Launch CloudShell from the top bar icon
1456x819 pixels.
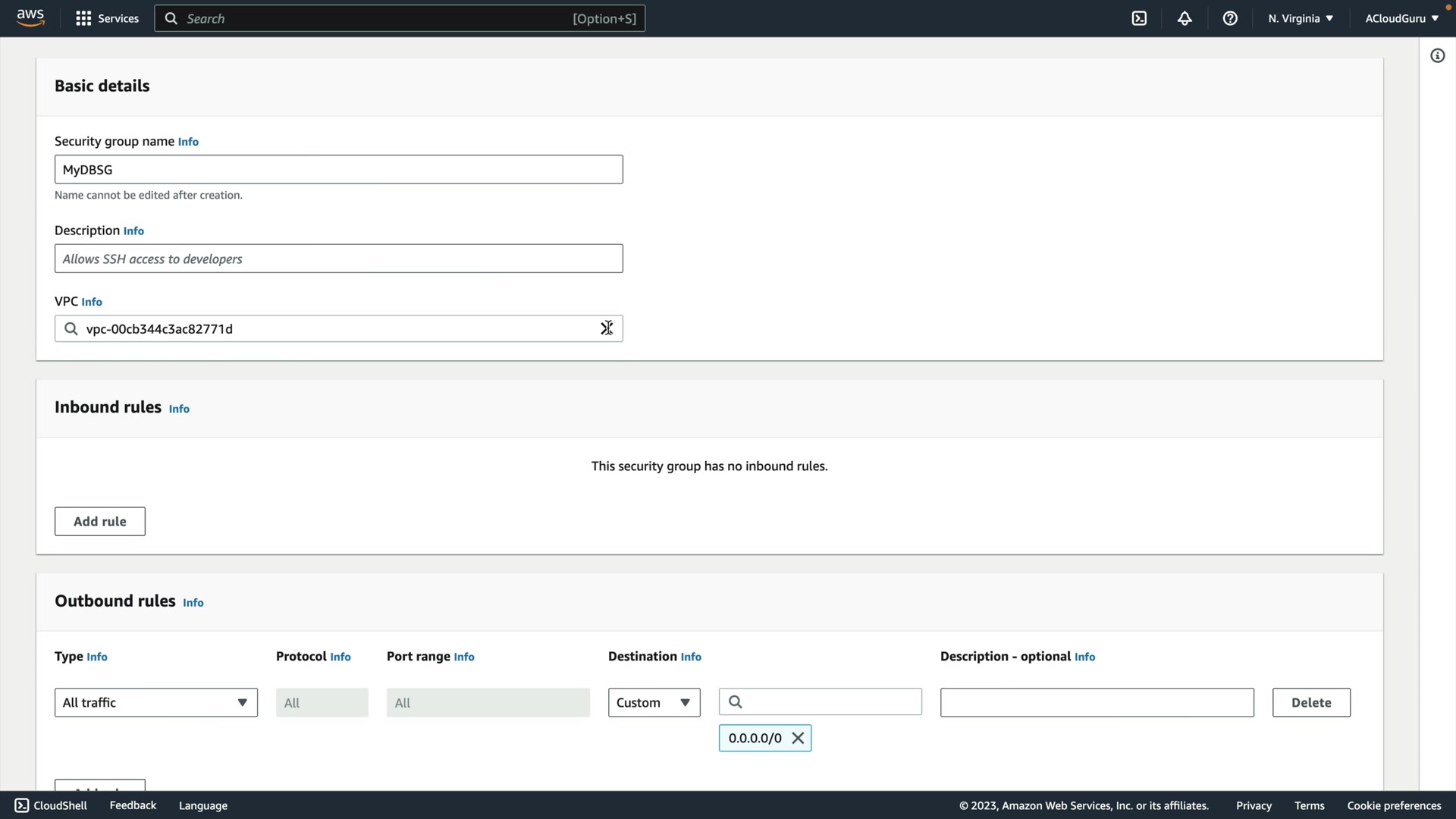click(x=1139, y=18)
